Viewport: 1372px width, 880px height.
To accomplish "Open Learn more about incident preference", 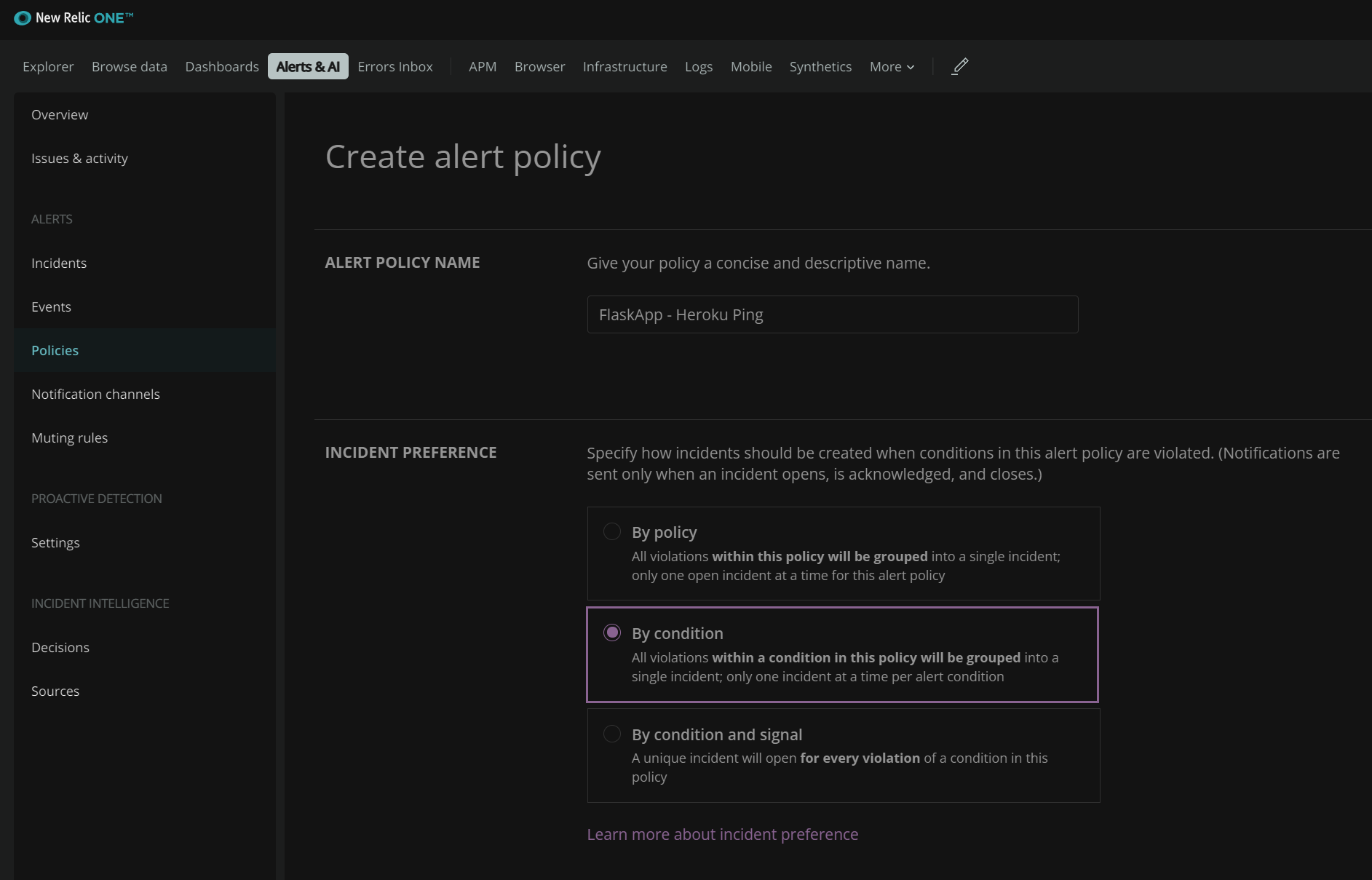I will [723, 834].
